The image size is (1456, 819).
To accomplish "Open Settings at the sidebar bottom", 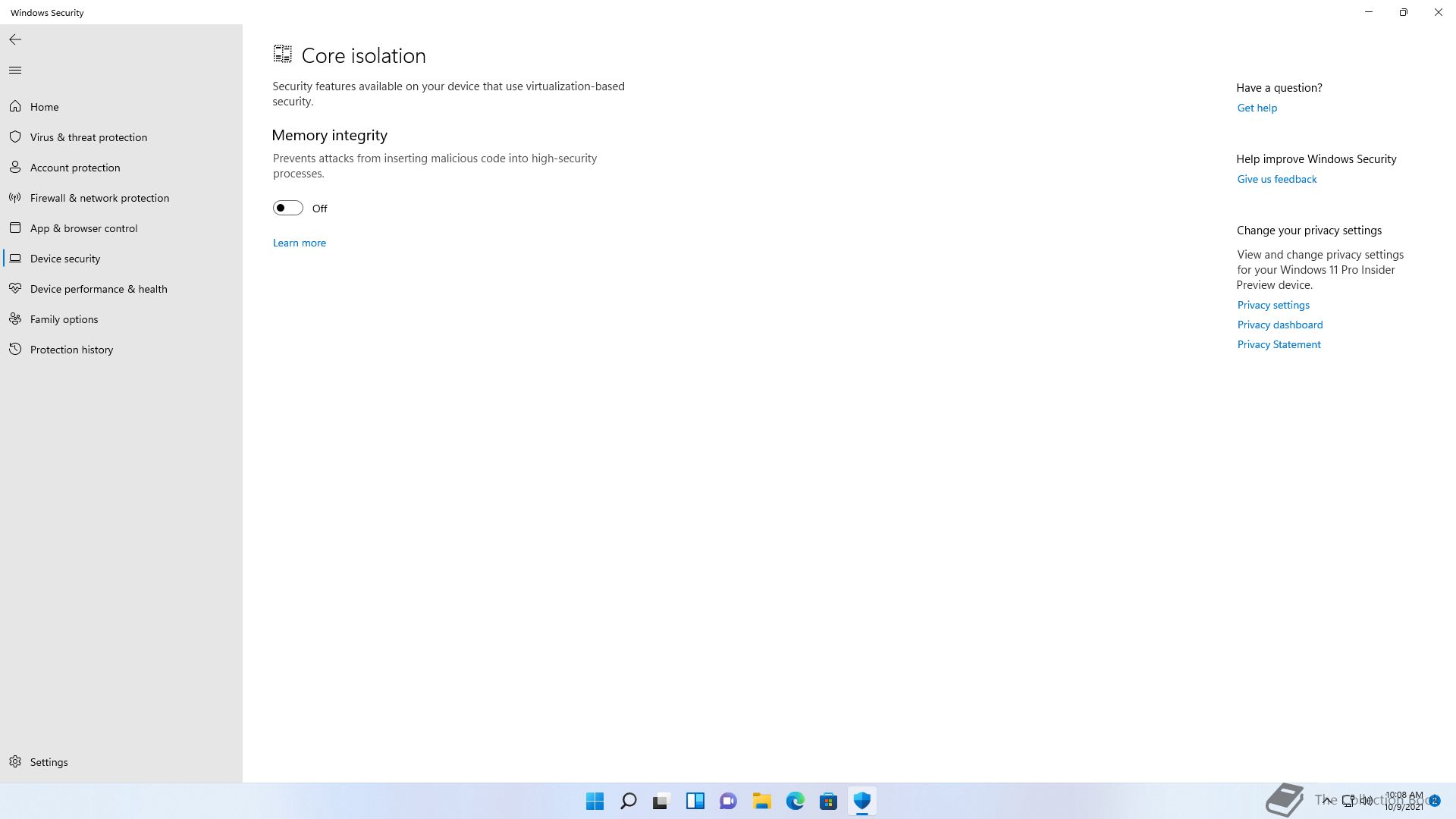I will tap(49, 762).
